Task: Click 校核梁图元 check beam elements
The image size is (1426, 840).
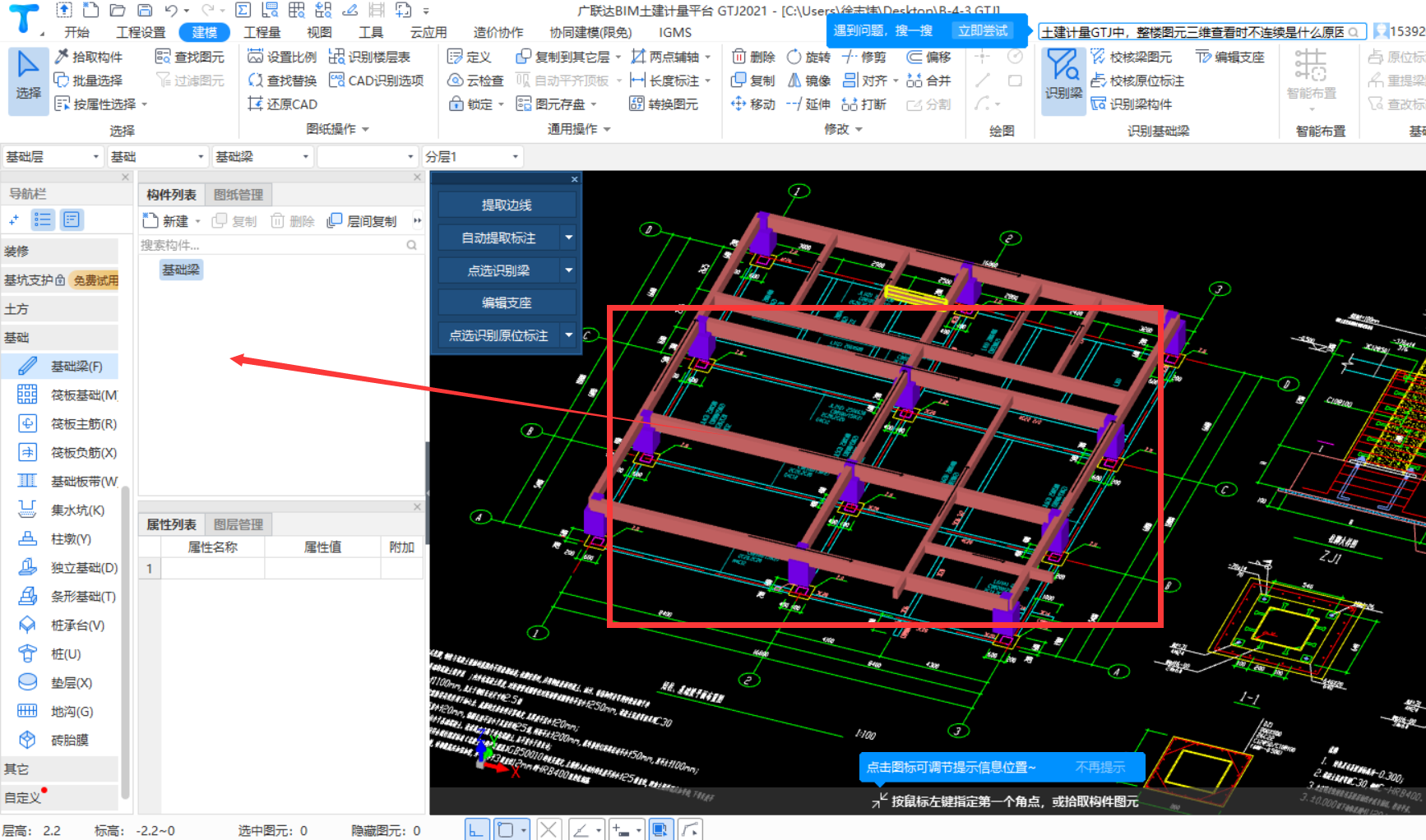Action: click(1132, 57)
